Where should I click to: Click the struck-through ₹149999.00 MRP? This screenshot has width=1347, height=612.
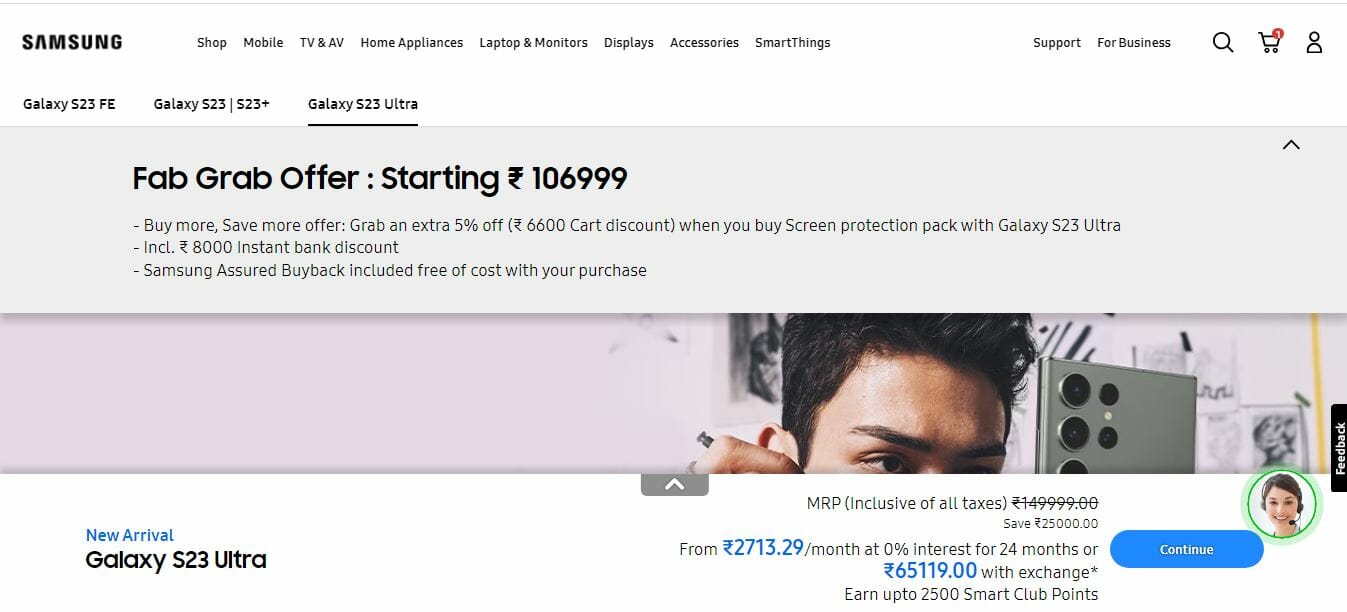[1055, 504]
